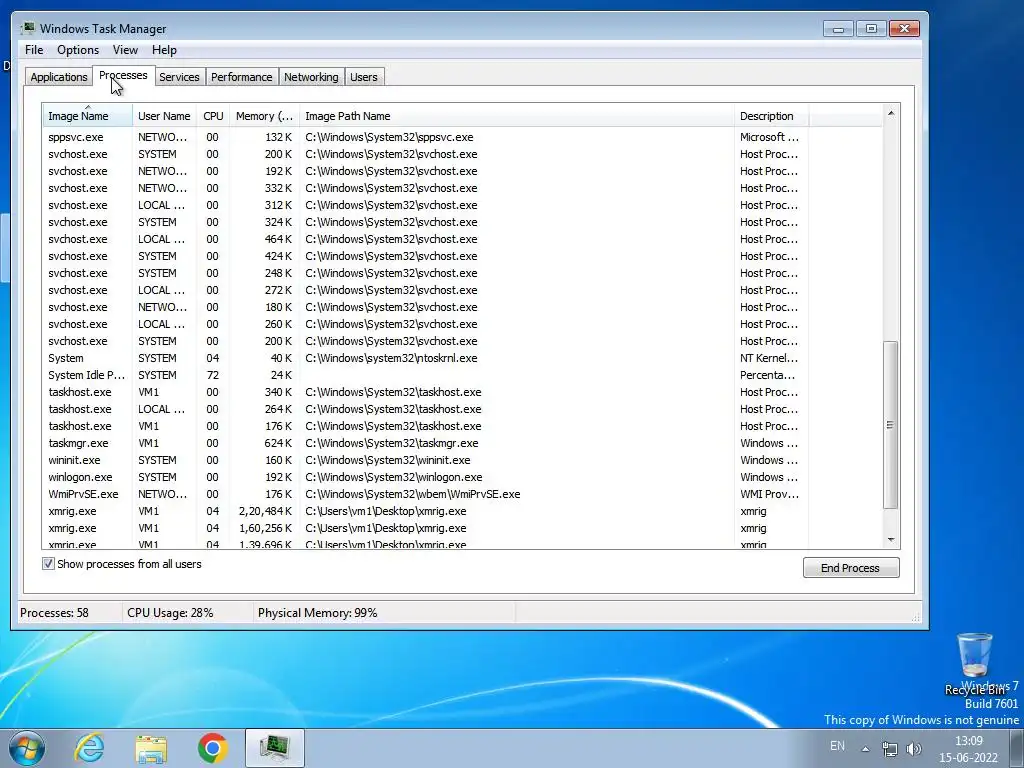This screenshot has height=768, width=1024.
Task: Click Physical Memory: 99% status entry
Action: pos(317,613)
